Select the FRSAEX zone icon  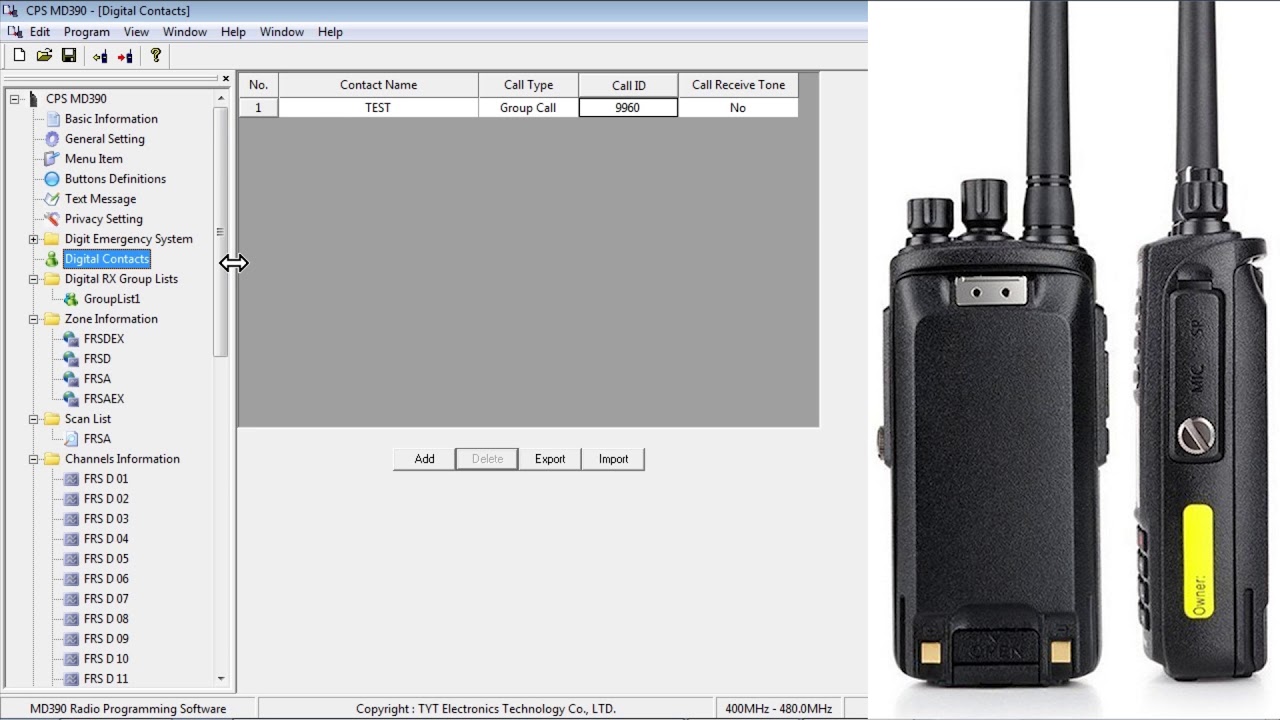[71, 399]
